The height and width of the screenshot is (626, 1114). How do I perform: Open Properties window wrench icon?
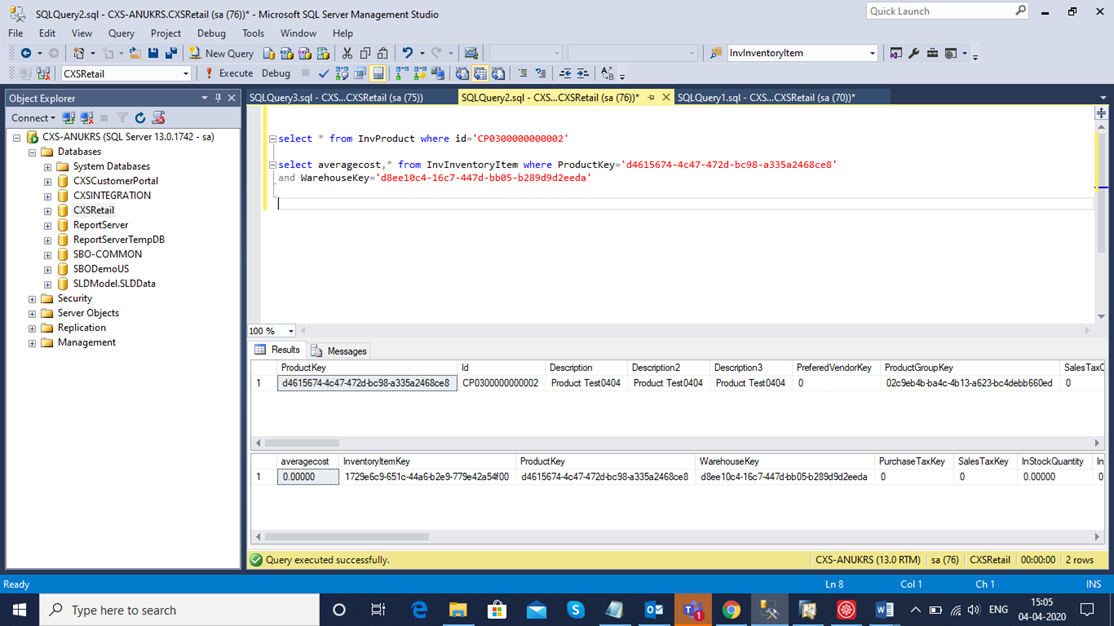click(x=914, y=53)
